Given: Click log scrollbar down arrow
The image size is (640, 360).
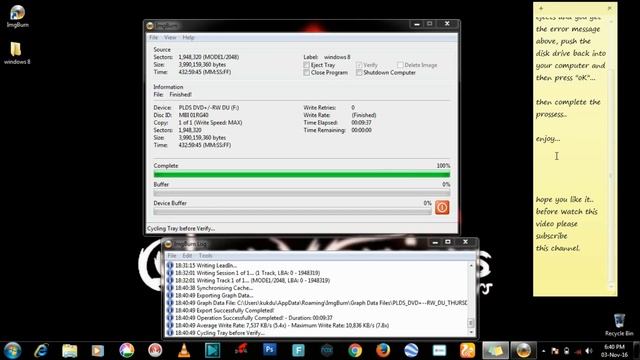Looking at the screenshot, I should coord(471,332).
